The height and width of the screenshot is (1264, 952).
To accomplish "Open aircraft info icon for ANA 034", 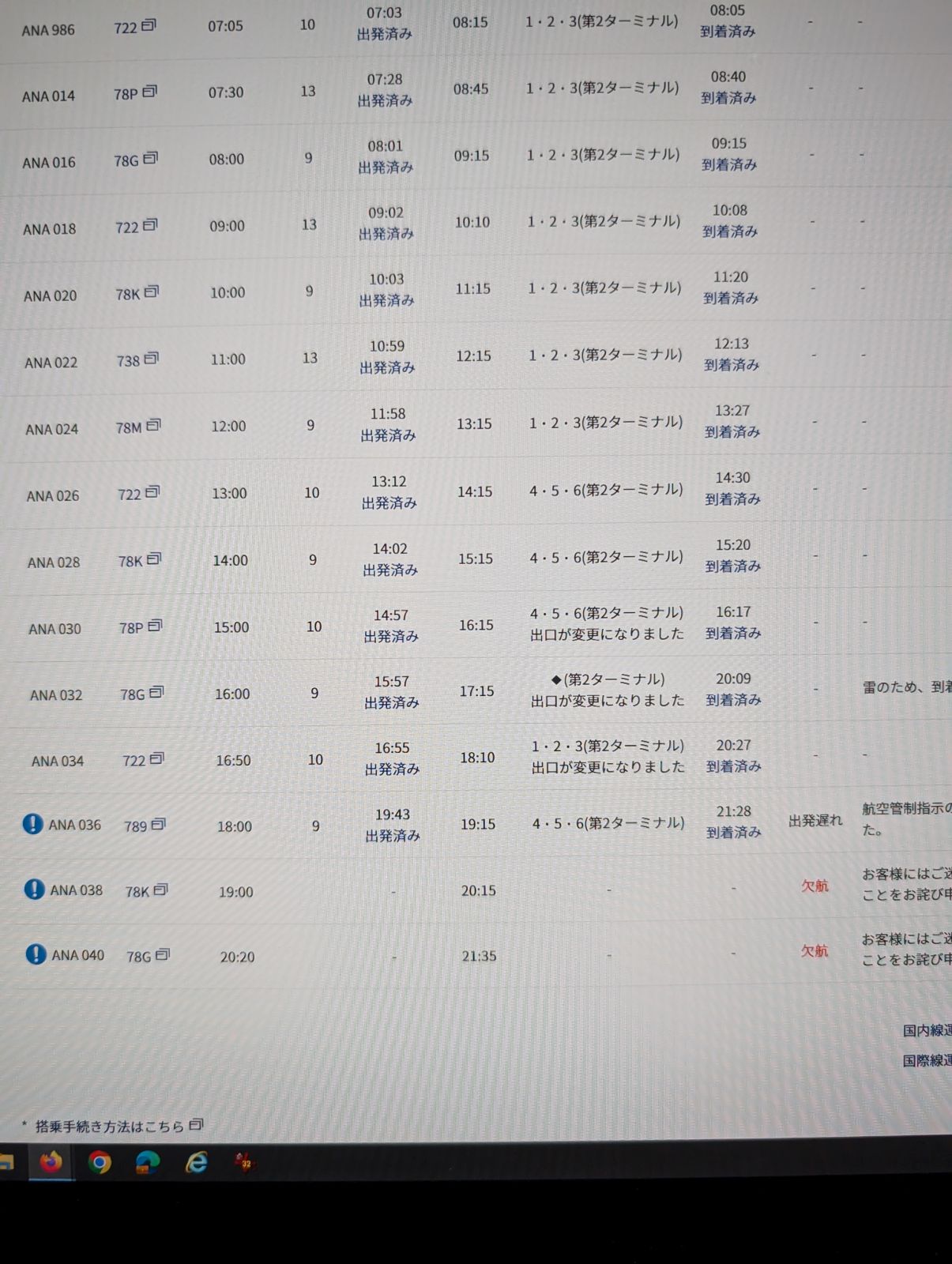I will coord(156,758).
